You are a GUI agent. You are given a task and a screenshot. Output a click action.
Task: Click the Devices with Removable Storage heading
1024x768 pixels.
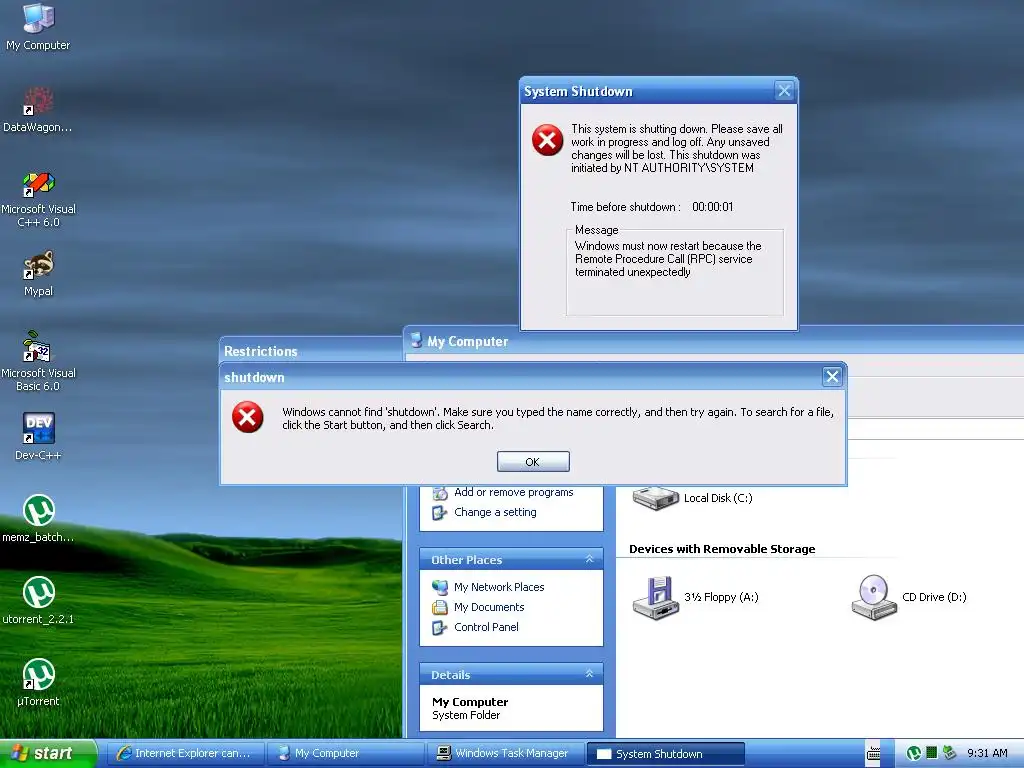click(x=722, y=549)
